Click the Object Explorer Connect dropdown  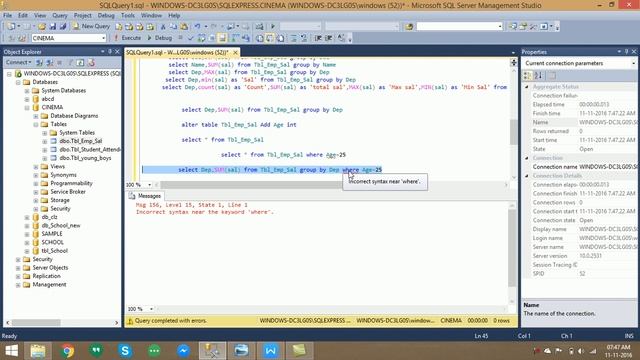pos(18,62)
